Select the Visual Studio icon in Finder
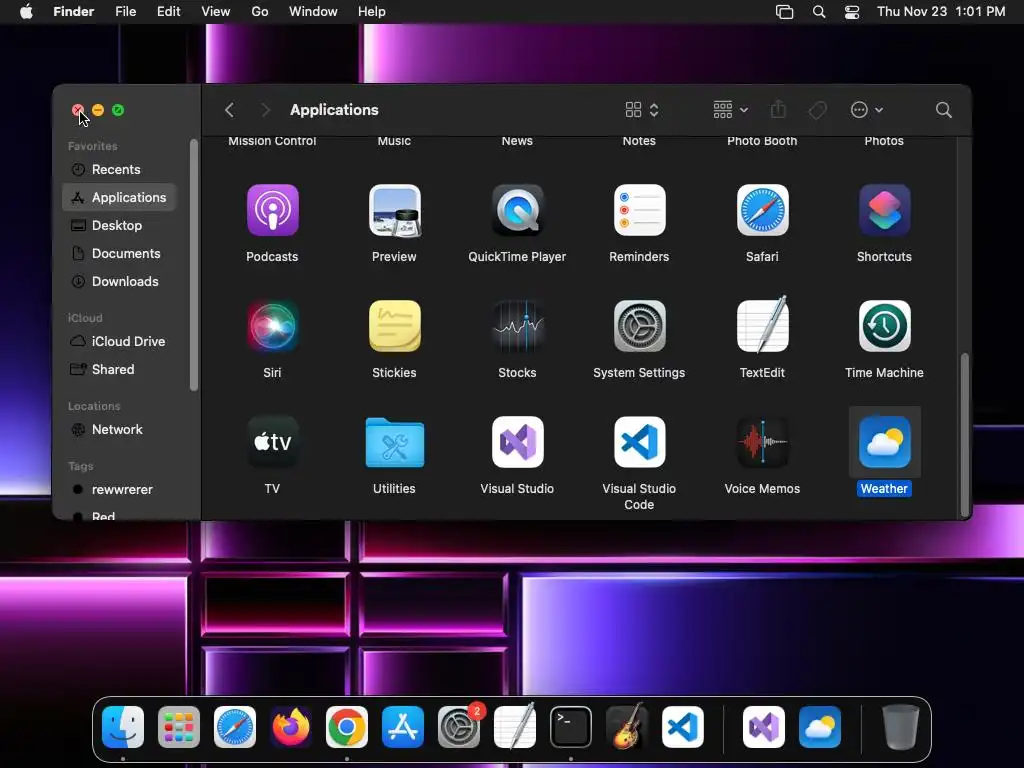 tap(517, 442)
